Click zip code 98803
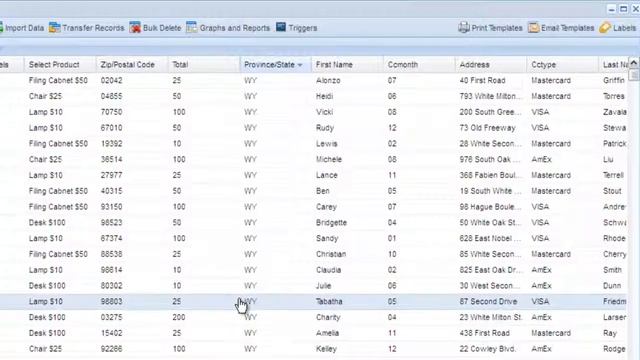The height and width of the screenshot is (360, 640). pos(111,302)
